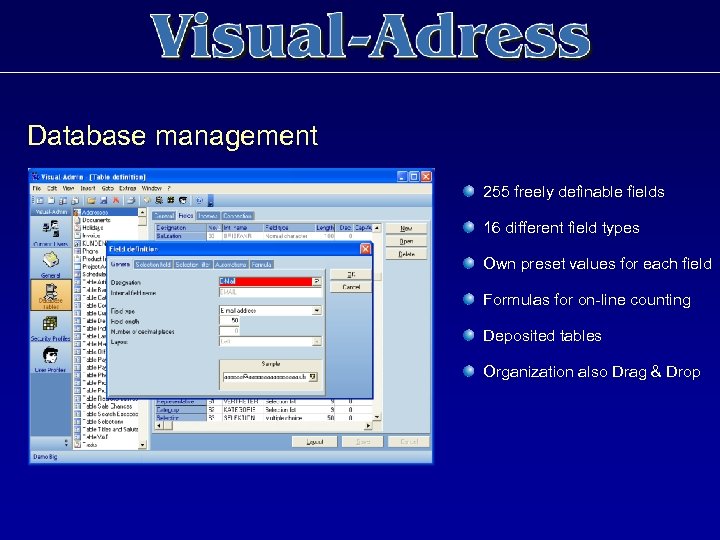Select the Documents entry in the table list
The width and height of the screenshot is (720, 540).
[96, 220]
